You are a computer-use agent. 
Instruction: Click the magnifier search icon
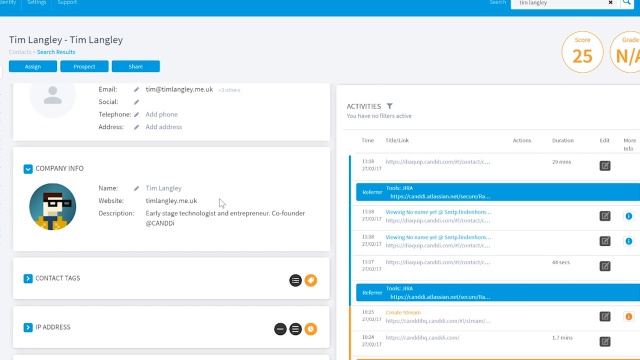tap(627, 3)
